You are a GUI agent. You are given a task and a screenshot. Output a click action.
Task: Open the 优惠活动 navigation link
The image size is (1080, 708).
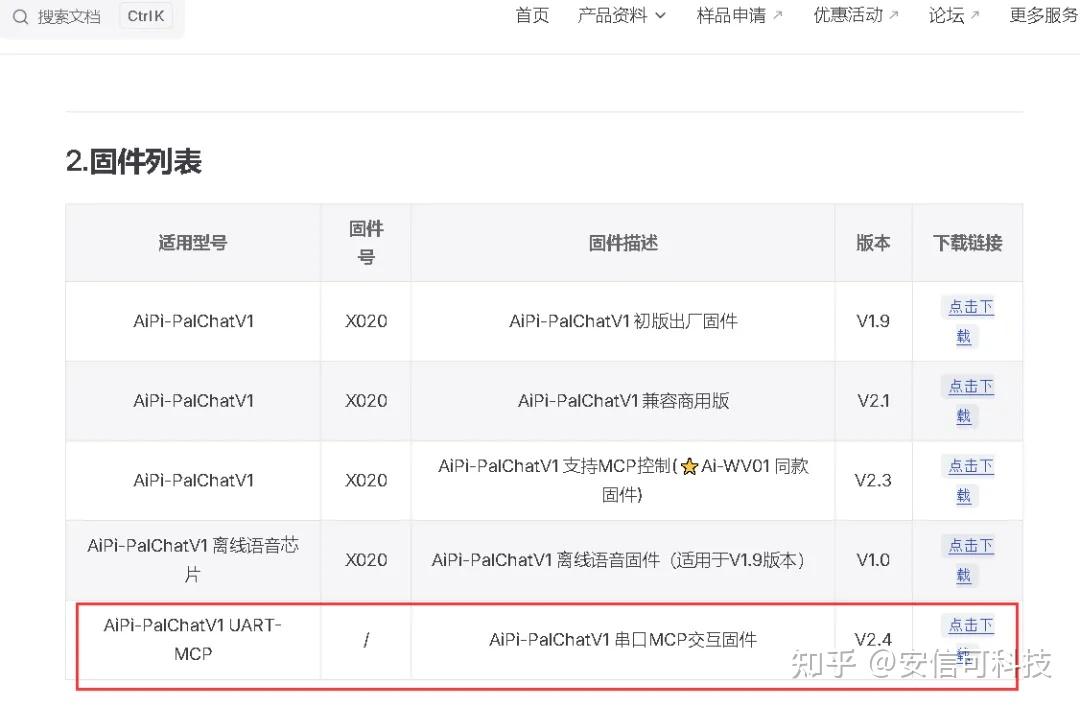pyautogui.click(x=855, y=15)
